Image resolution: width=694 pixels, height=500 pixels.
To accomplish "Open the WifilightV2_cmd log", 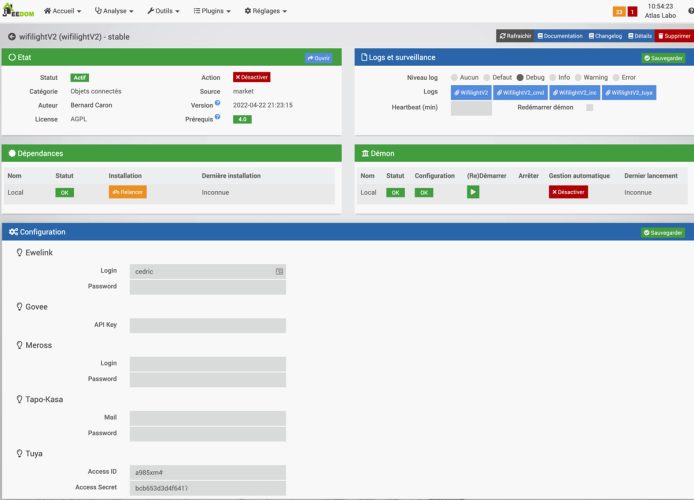I will [520, 92].
